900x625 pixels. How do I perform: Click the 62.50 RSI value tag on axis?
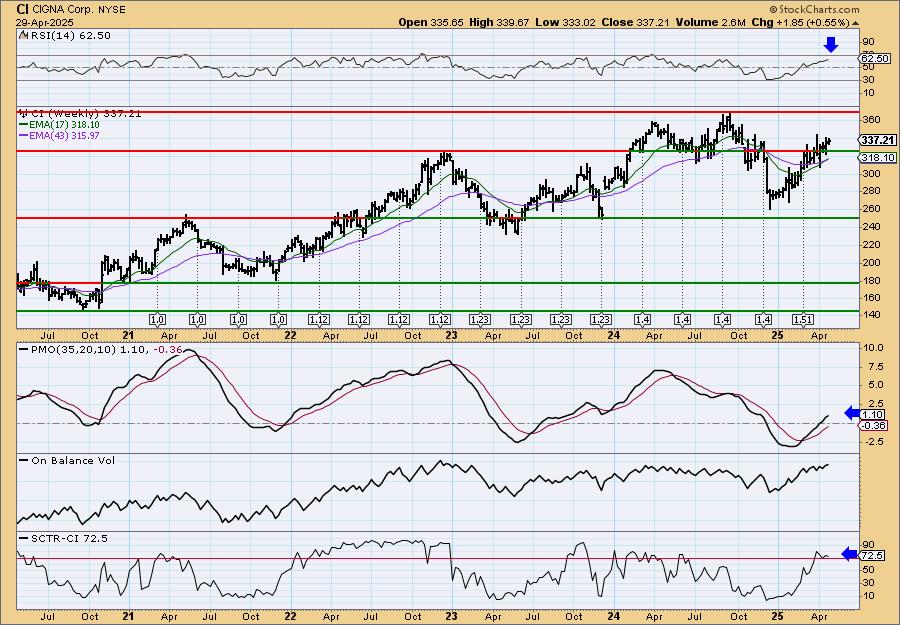click(x=875, y=59)
